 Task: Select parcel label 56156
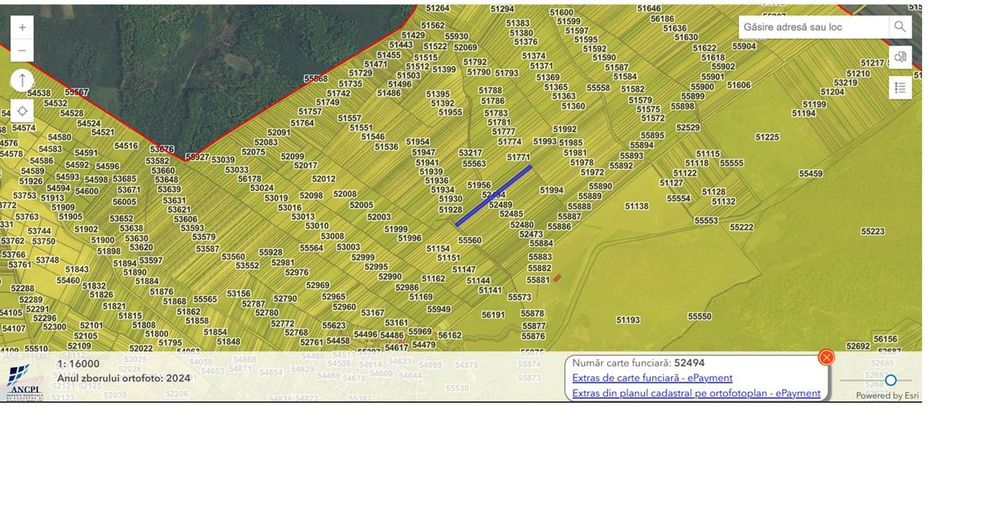tap(885, 339)
